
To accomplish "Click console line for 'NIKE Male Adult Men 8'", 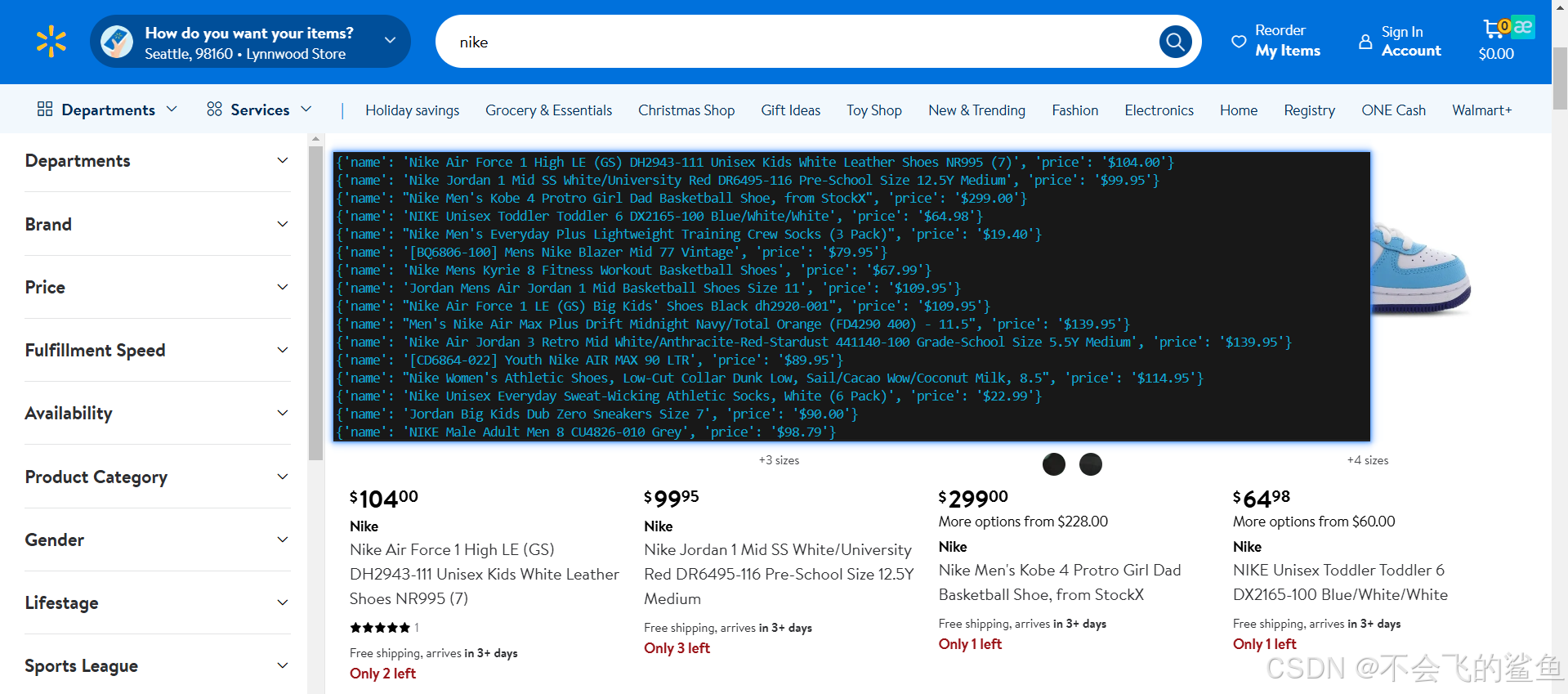I will tap(587, 432).
